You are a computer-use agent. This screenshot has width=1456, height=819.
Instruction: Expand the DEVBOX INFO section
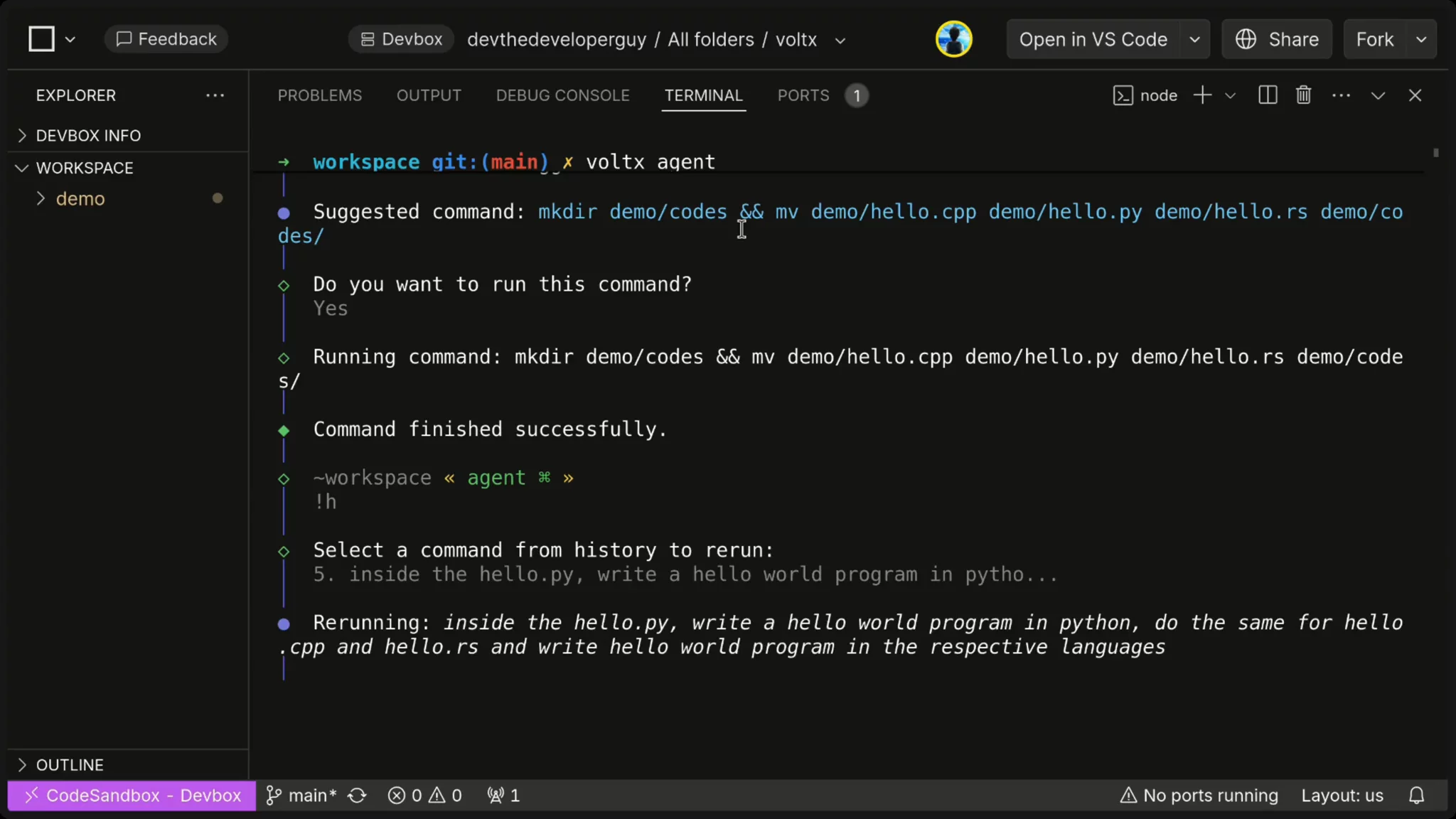tap(87, 135)
